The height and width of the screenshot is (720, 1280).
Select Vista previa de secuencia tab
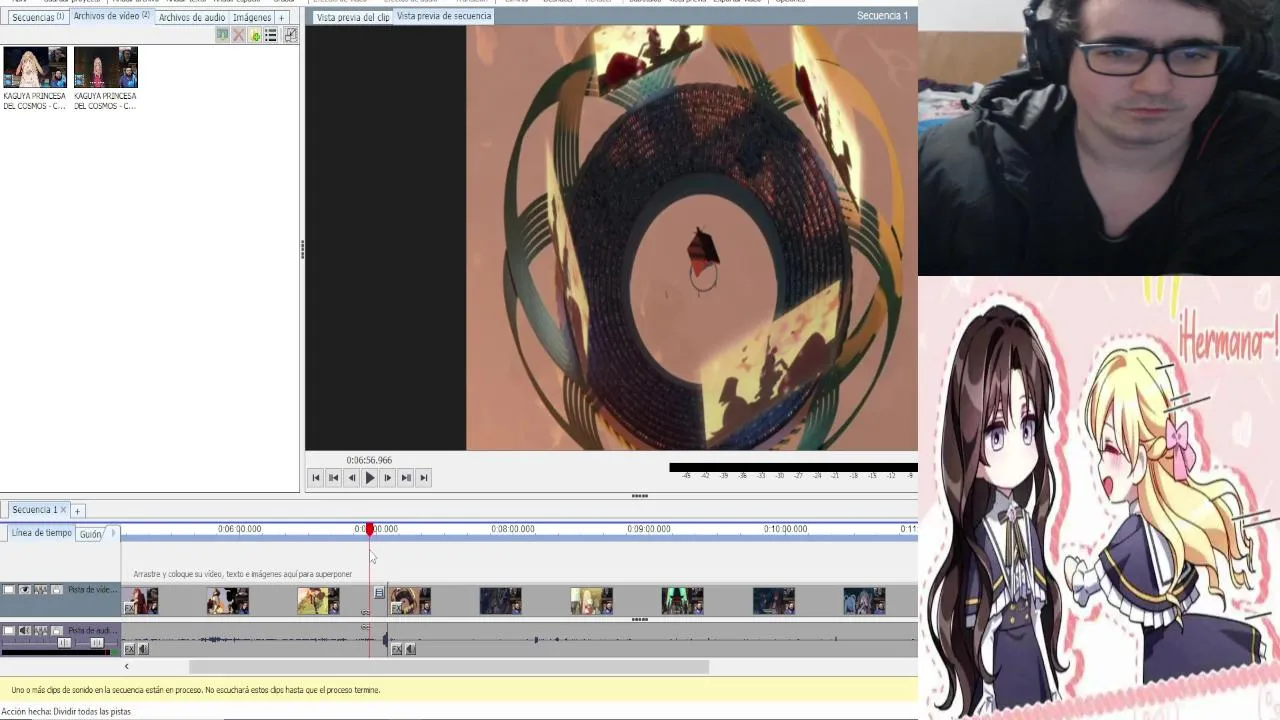click(x=444, y=16)
